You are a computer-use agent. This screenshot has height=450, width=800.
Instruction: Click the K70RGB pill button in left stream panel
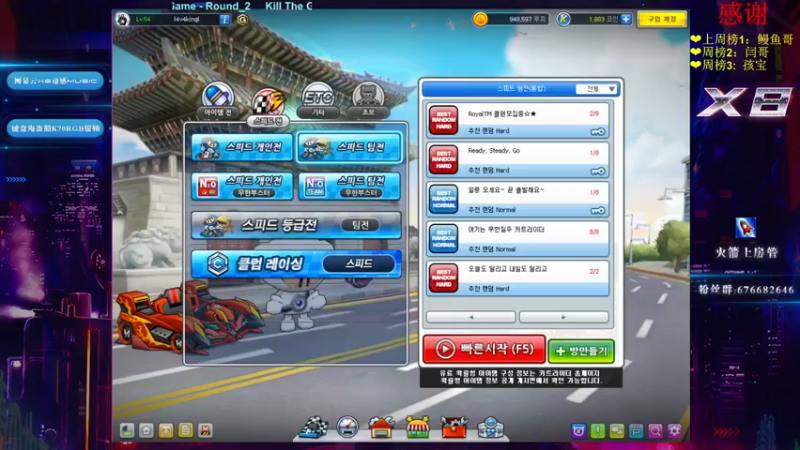click(55, 128)
